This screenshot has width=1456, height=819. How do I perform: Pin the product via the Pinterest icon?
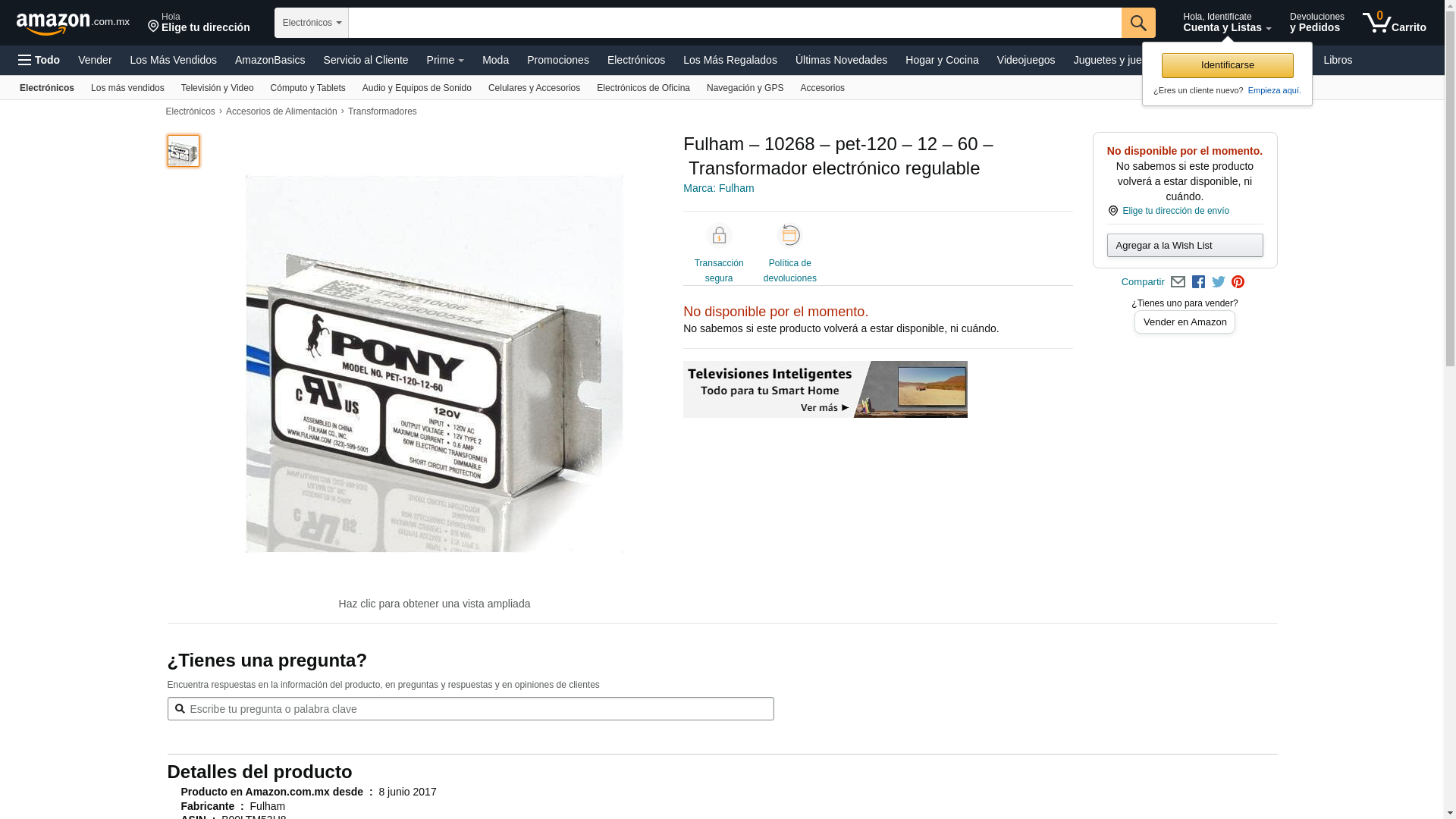(x=1238, y=282)
